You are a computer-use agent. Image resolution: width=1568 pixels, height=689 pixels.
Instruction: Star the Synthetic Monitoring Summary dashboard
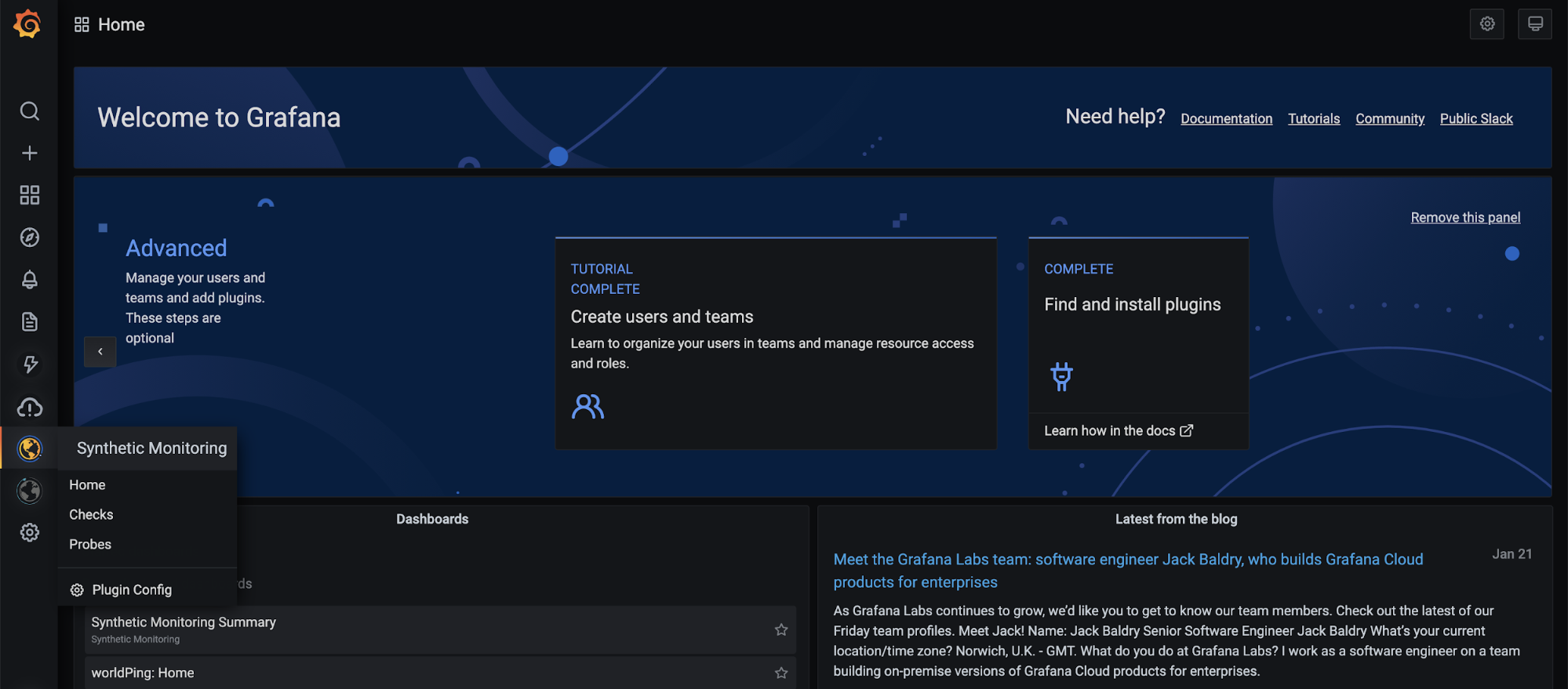point(781,629)
